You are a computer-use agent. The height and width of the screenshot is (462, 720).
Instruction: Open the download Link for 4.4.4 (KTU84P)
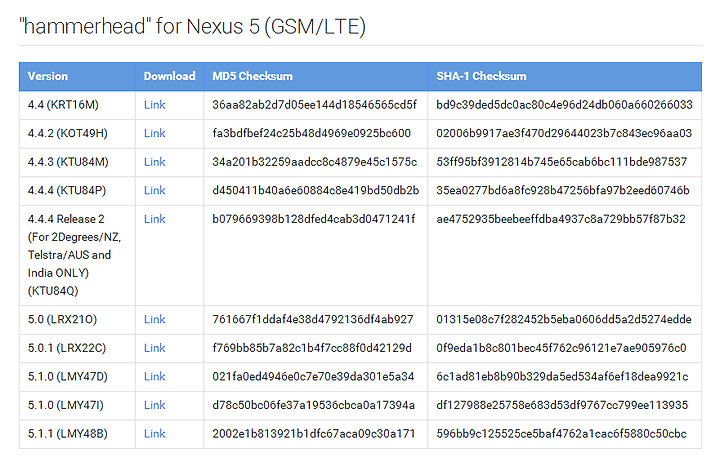154,190
